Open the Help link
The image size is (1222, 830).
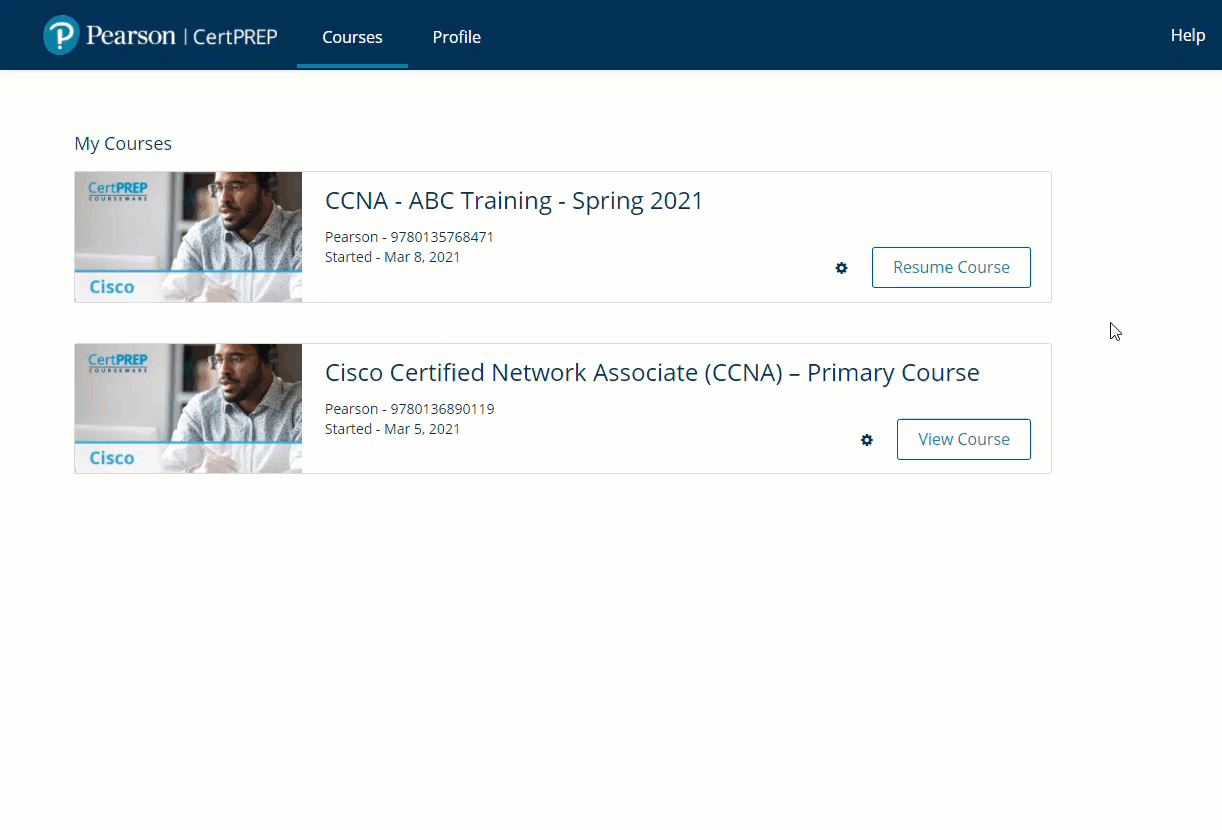click(x=1187, y=35)
